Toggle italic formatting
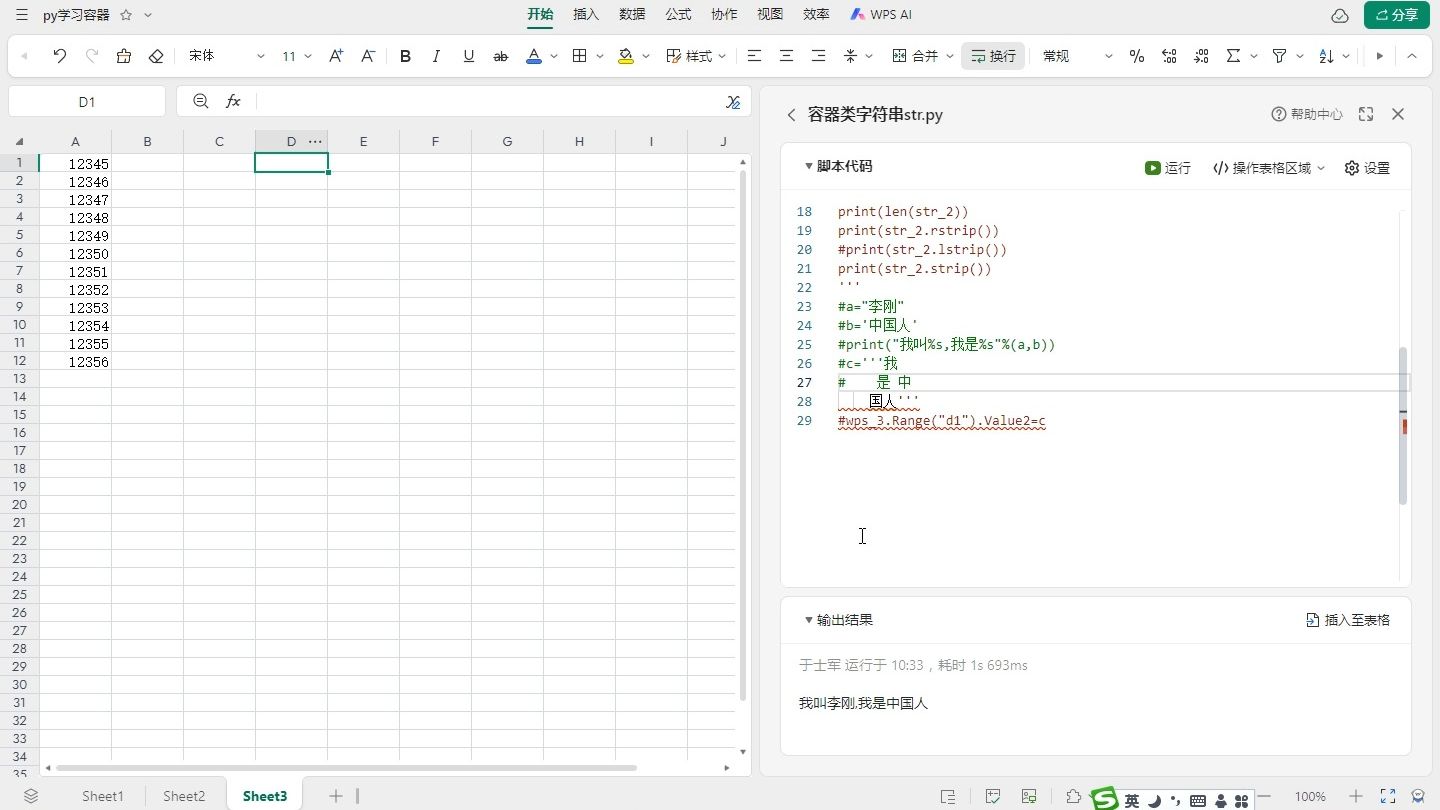The image size is (1440, 810). 437,56
